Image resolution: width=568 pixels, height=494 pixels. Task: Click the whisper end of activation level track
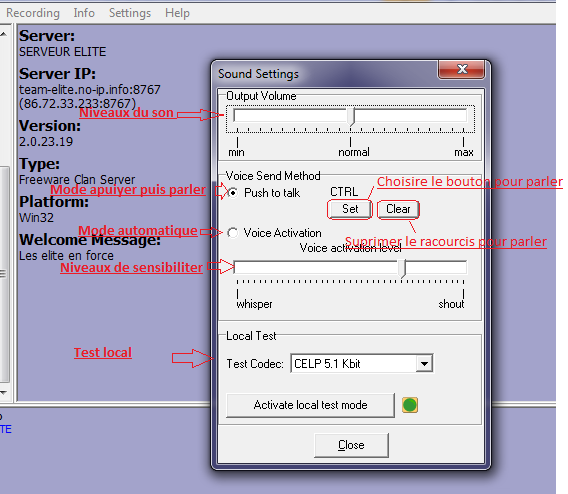point(238,268)
